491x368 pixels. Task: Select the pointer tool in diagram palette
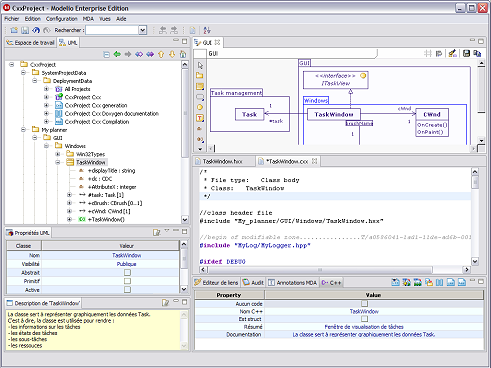pos(200,65)
